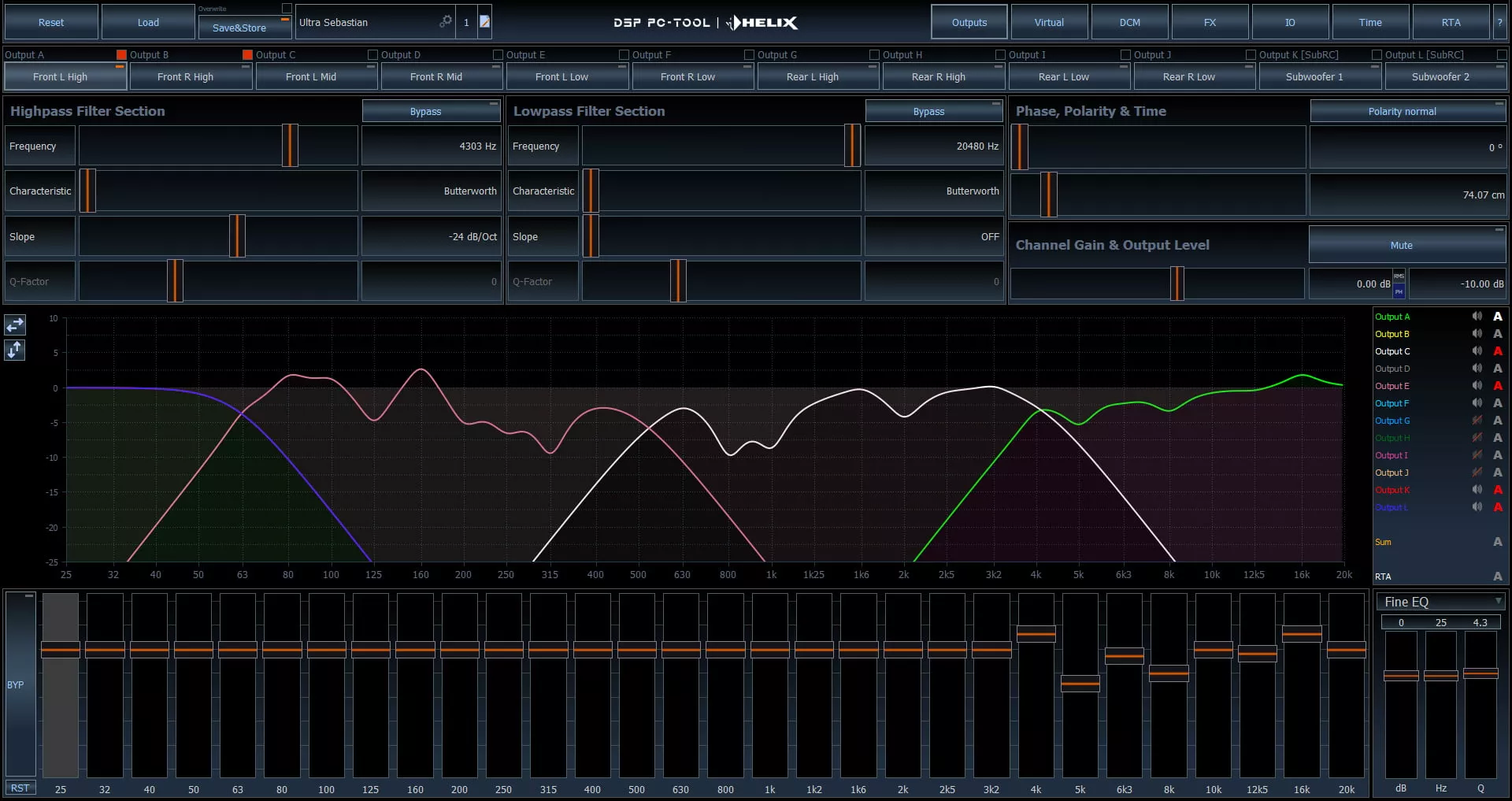Unmute the Output G speaker icon
1512x801 pixels.
[1476, 421]
